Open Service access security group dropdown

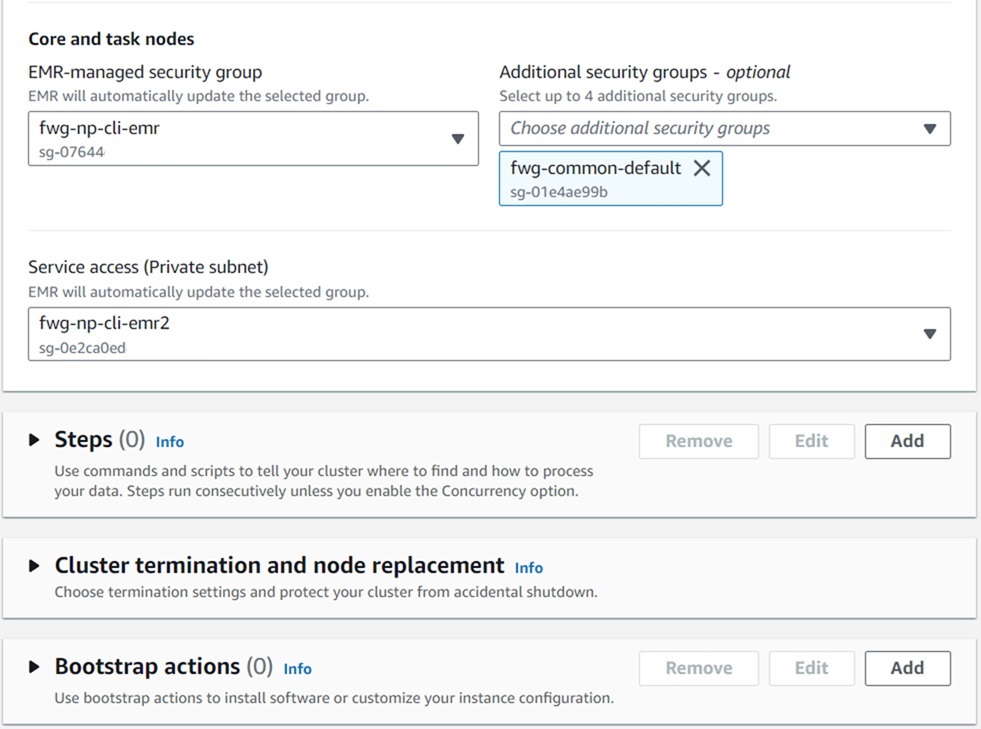(x=929, y=333)
